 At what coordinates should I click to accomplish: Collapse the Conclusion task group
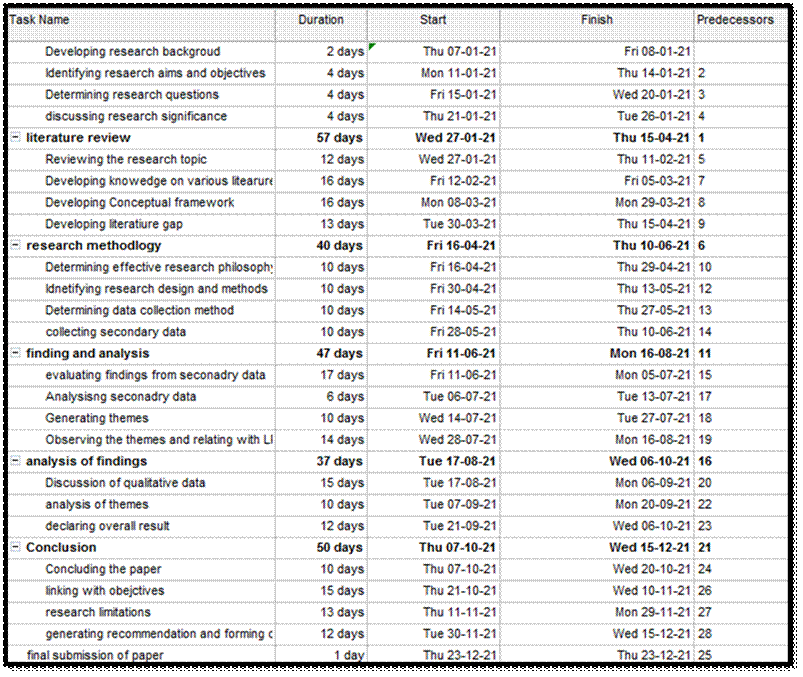(15, 548)
